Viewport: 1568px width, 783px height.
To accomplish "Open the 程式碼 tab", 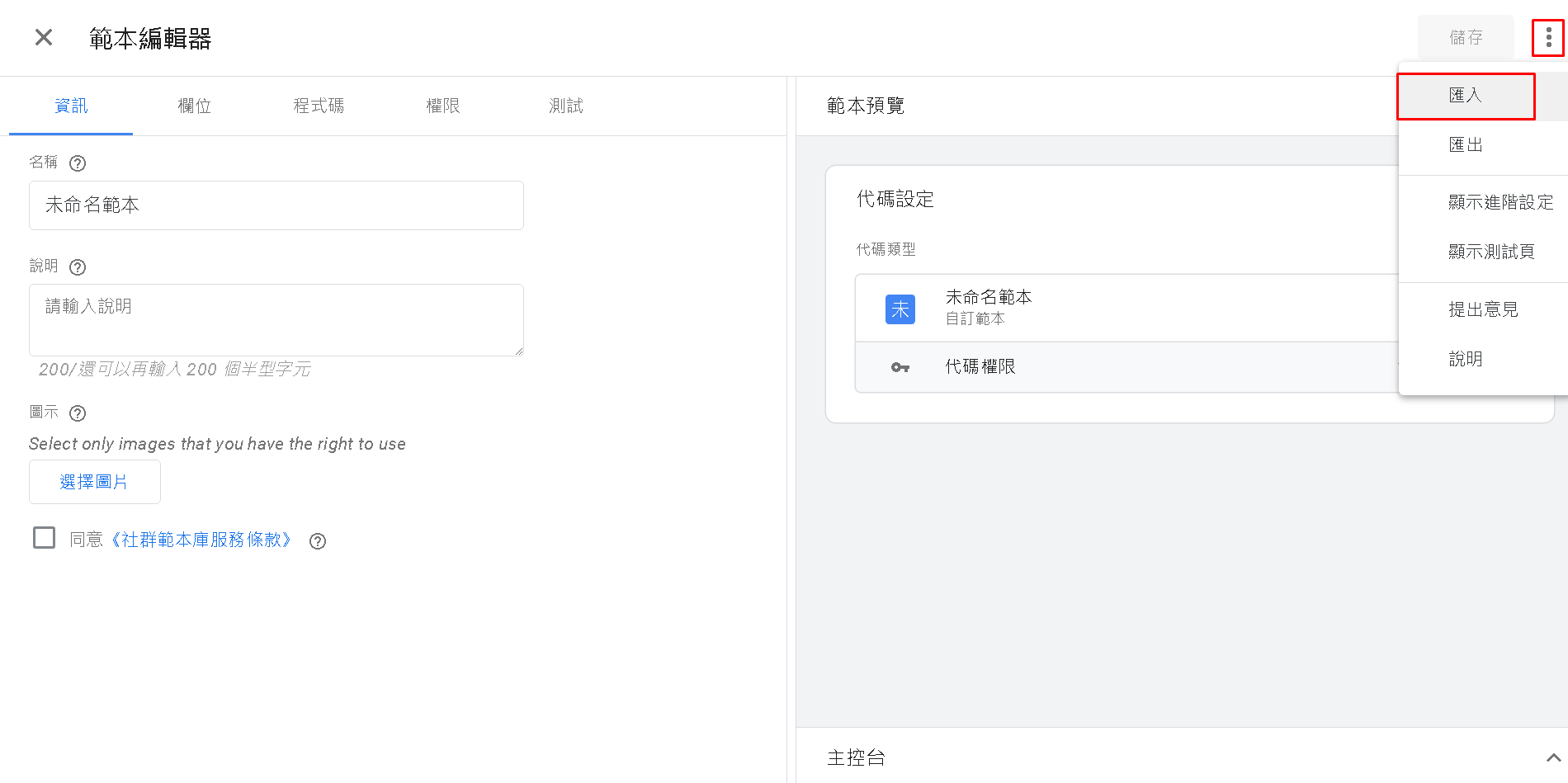I will (x=319, y=106).
